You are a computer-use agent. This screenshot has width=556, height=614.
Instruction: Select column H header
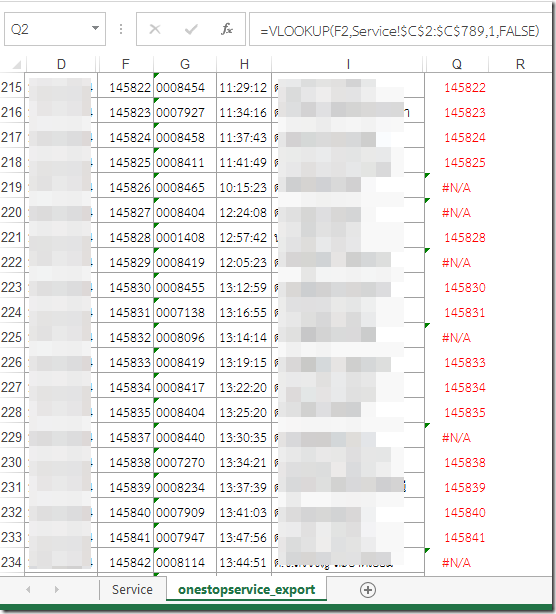click(x=244, y=64)
